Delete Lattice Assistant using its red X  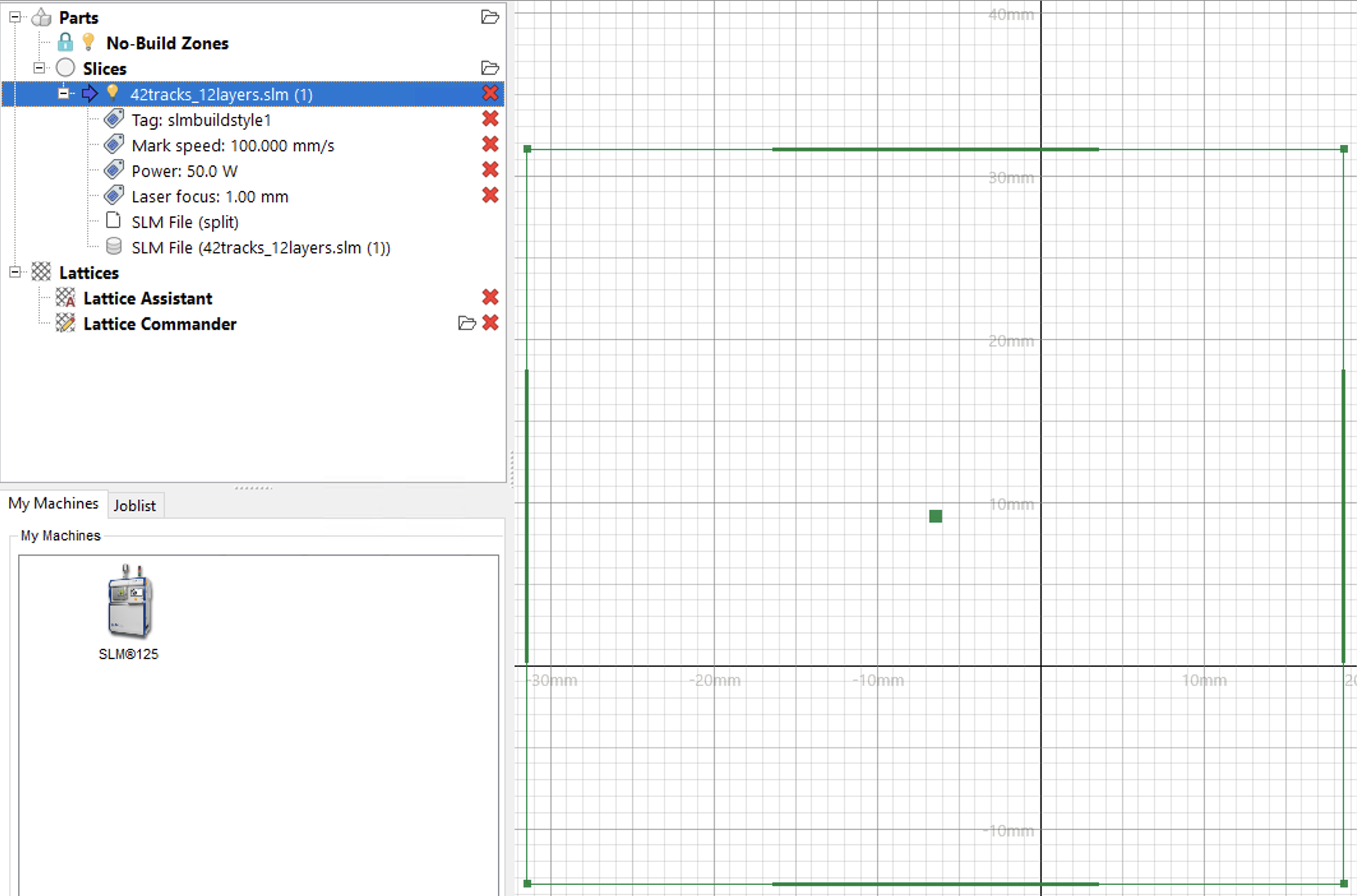490,297
